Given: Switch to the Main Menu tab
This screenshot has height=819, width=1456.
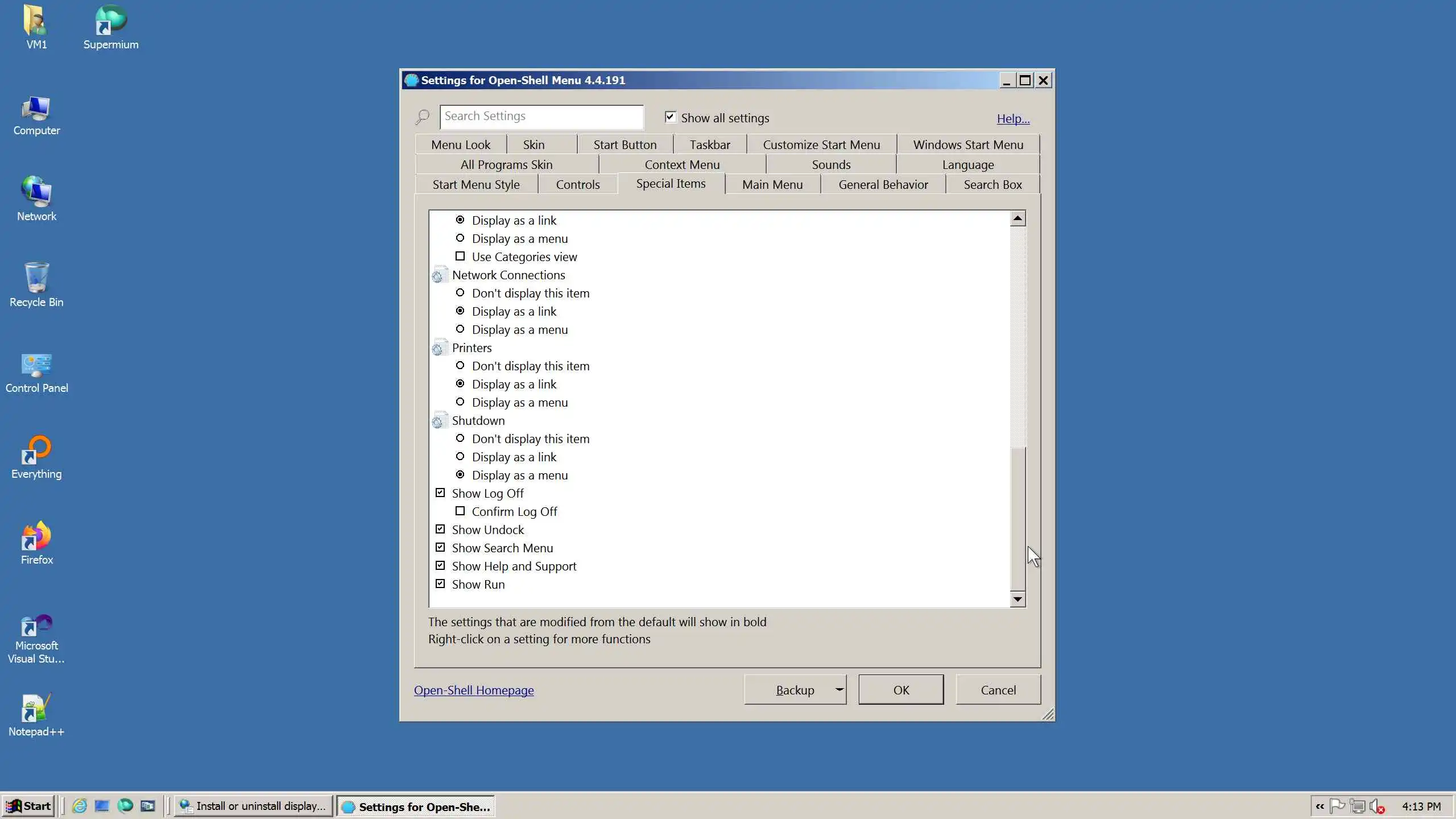Looking at the screenshot, I should tap(772, 184).
